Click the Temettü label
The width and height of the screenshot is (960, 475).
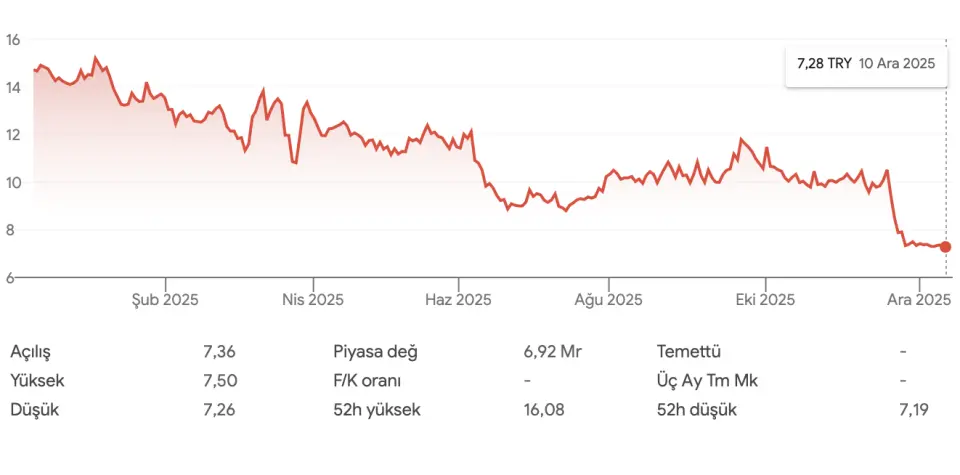click(x=689, y=352)
